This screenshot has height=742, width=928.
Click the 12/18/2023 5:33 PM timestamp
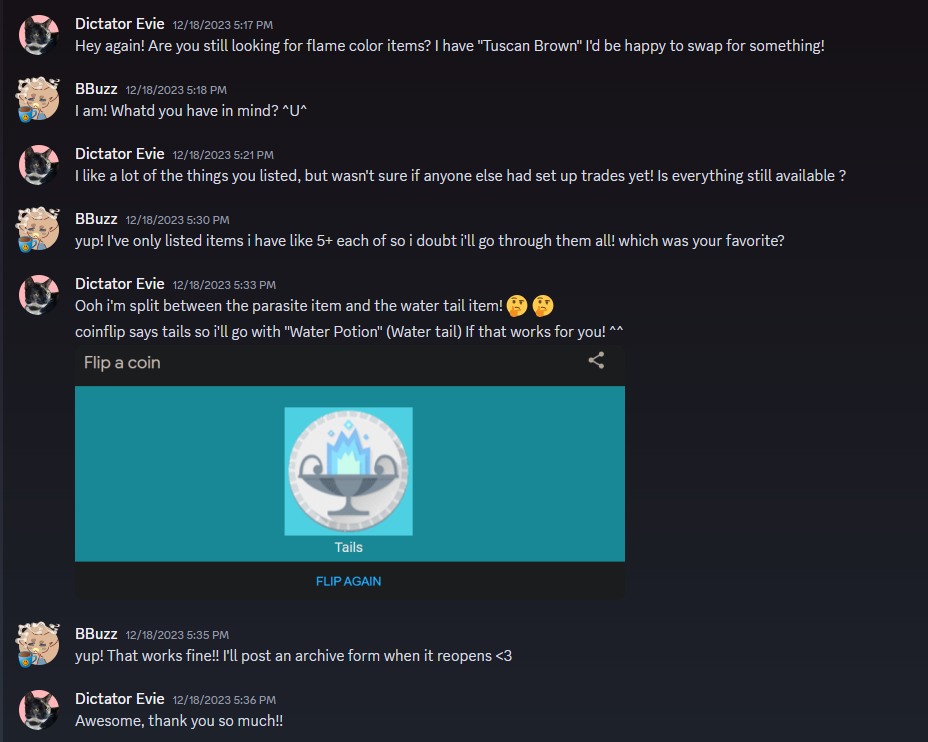[224, 285]
